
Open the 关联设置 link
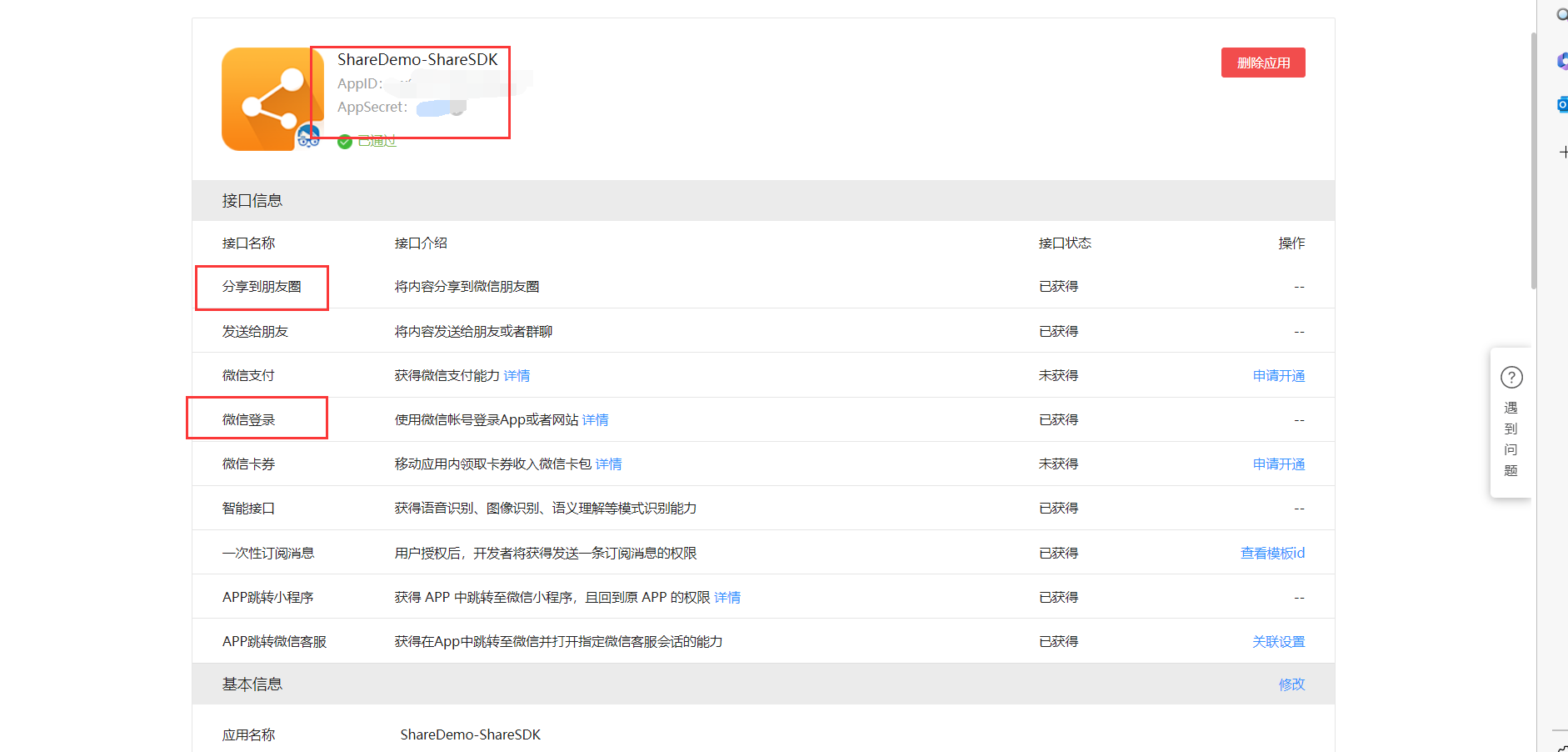click(1279, 642)
